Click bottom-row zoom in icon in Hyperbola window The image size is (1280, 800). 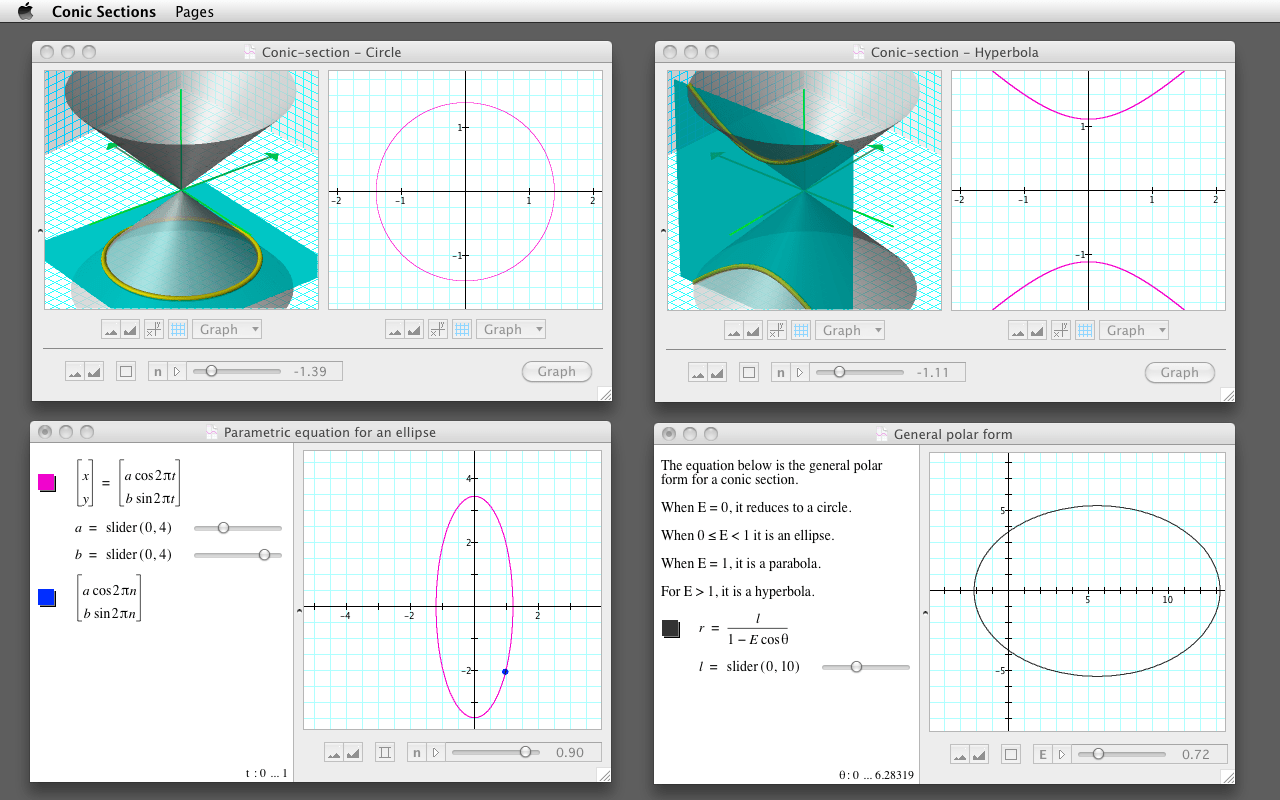click(x=718, y=372)
